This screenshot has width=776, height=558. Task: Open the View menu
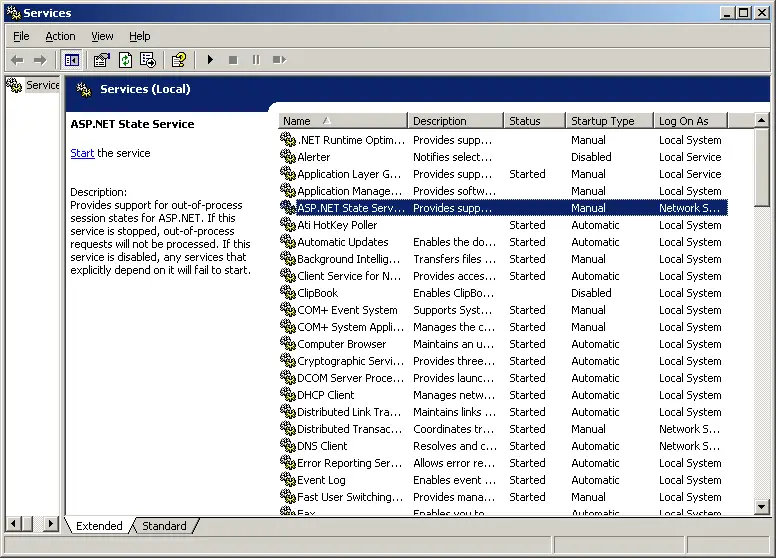[102, 37]
